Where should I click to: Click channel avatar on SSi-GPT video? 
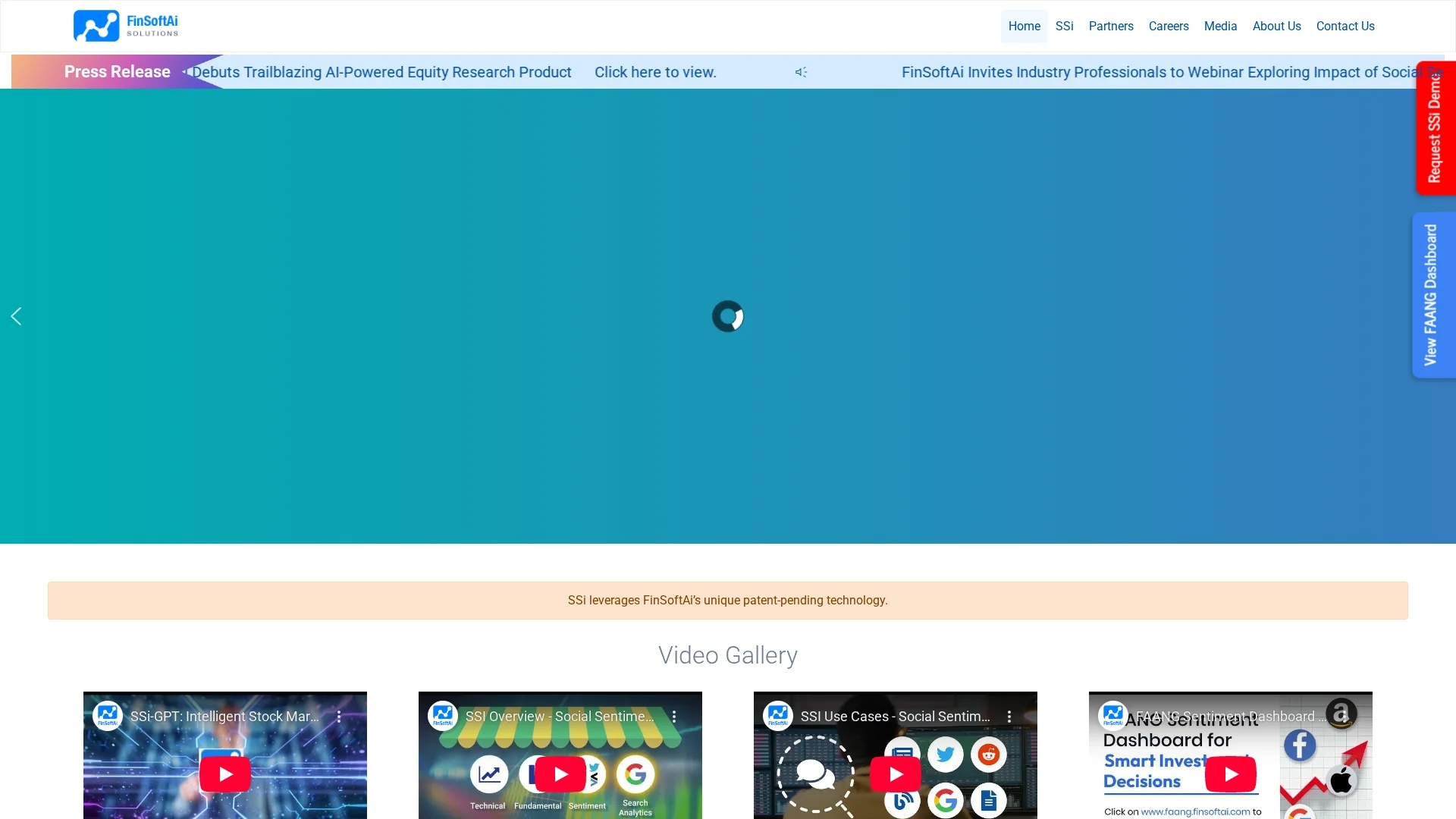pos(108,716)
